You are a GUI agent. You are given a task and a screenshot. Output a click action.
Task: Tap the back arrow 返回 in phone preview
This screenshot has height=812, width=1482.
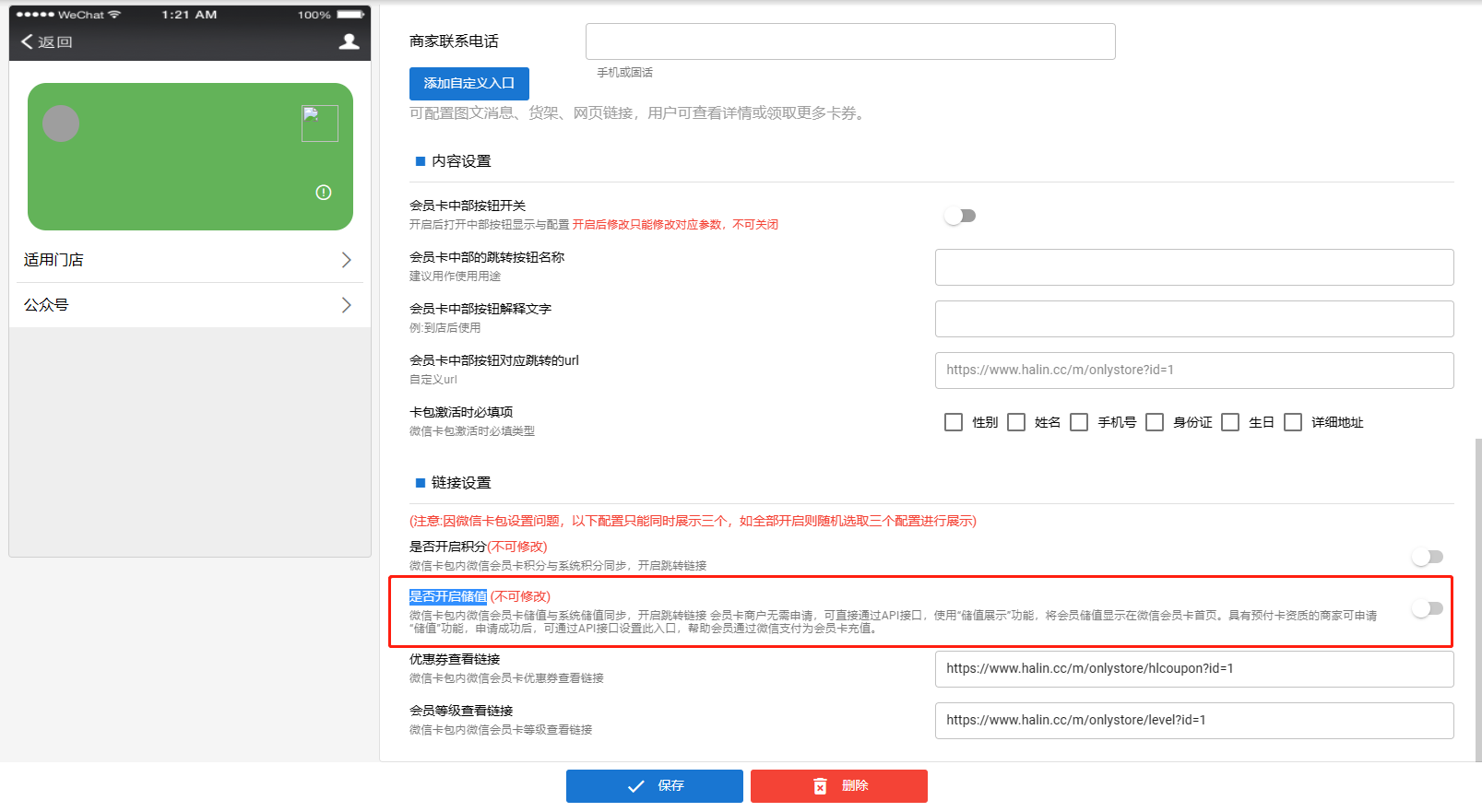(47, 41)
